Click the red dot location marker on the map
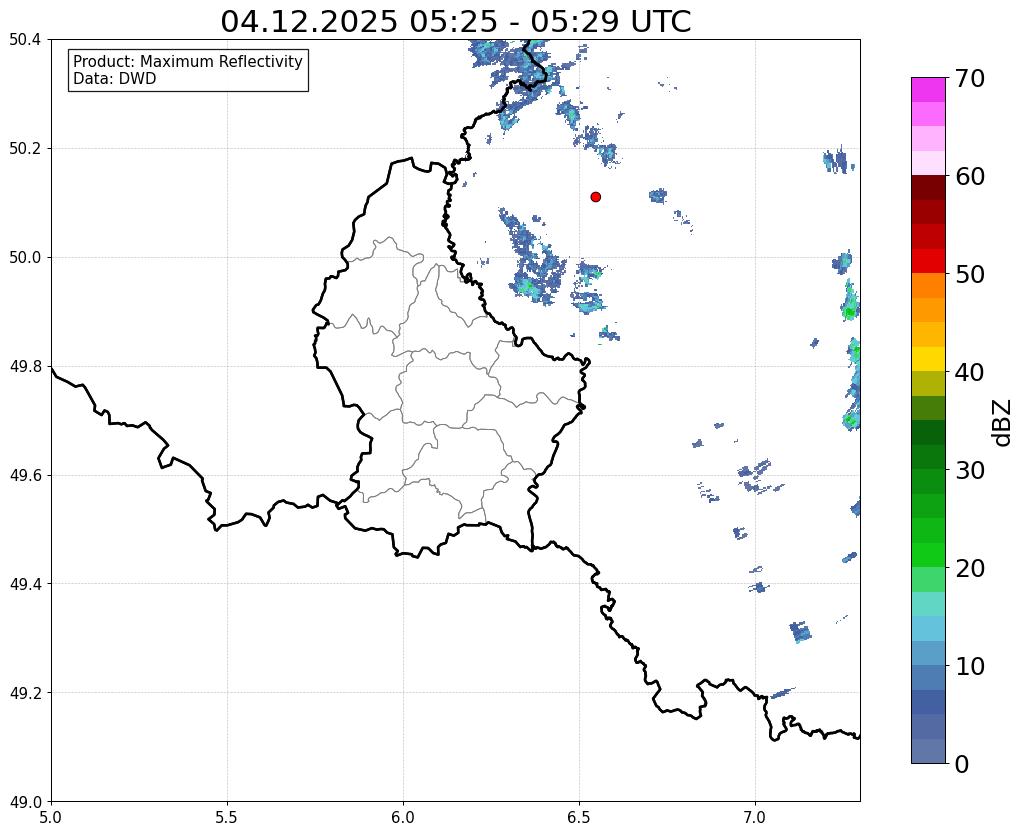 [x=595, y=197]
